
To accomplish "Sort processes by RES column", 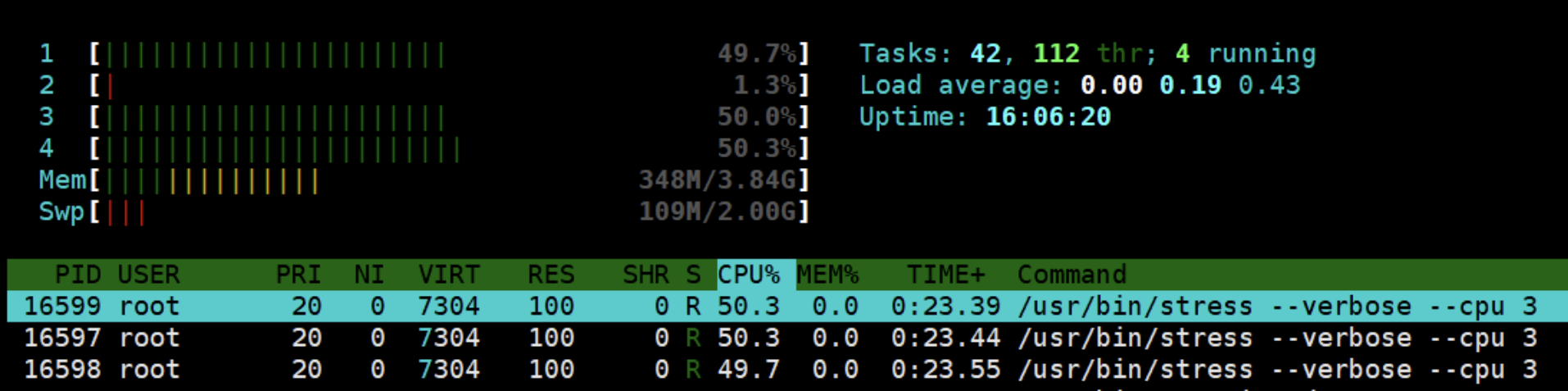I will tap(551, 275).
